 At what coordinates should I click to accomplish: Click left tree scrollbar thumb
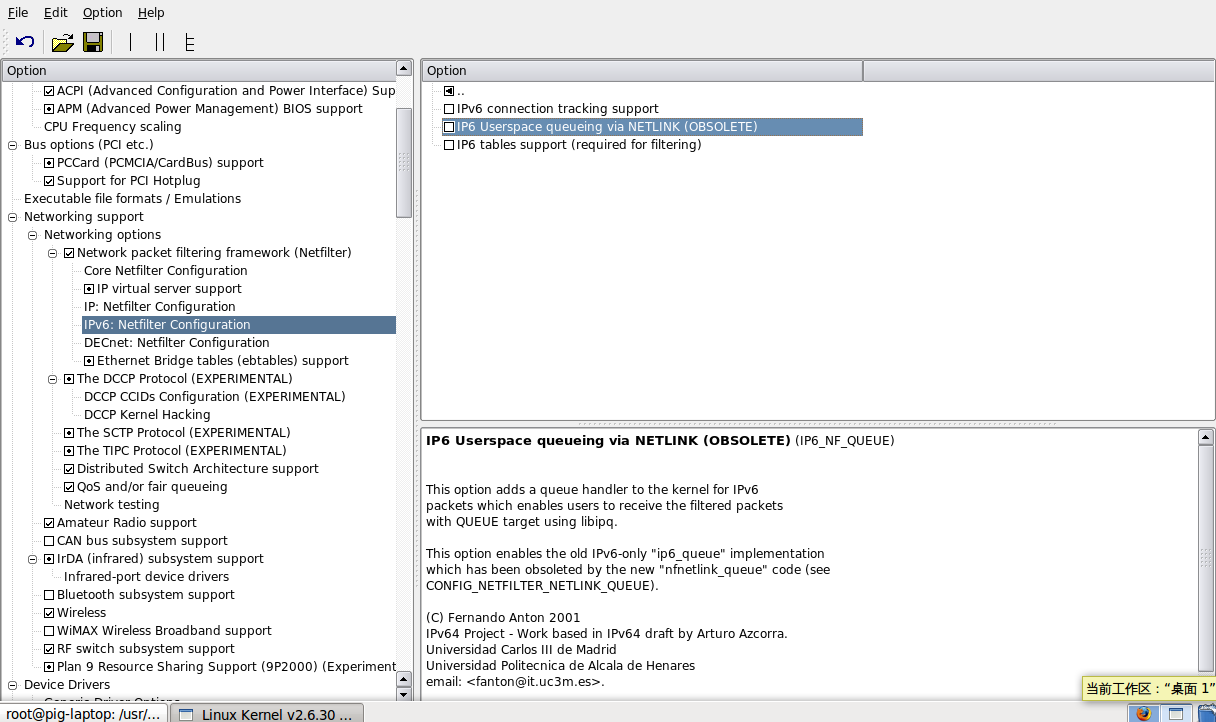point(404,162)
